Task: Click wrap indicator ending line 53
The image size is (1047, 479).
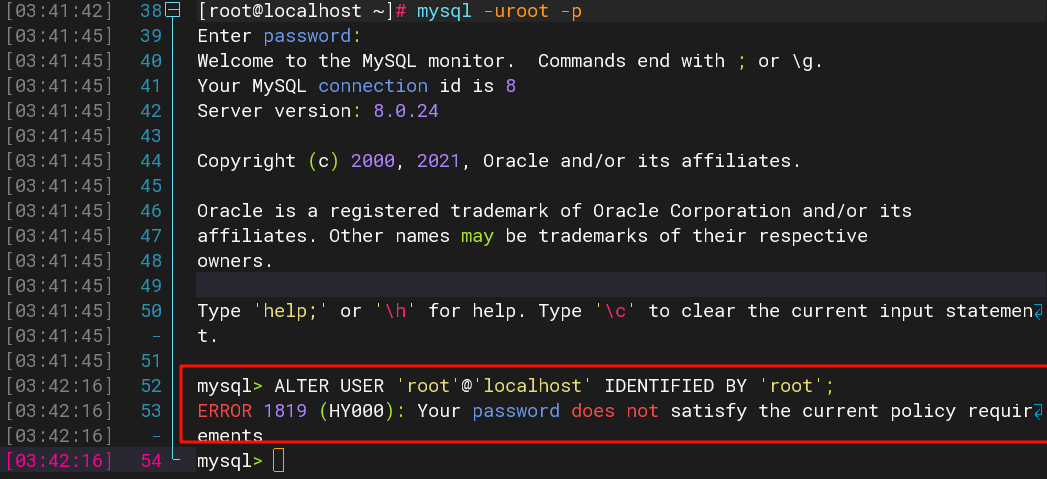Action: pos(1038,412)
